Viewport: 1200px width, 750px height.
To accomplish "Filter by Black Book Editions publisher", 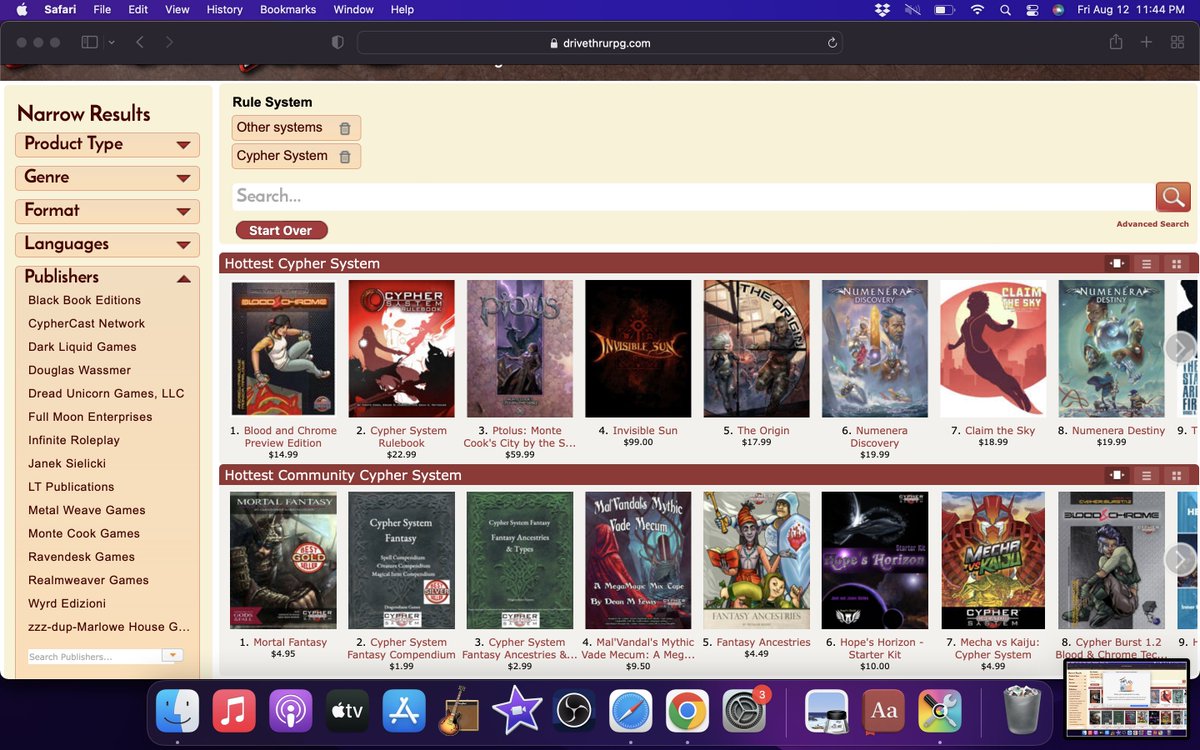I will click(x=84, y=301).
